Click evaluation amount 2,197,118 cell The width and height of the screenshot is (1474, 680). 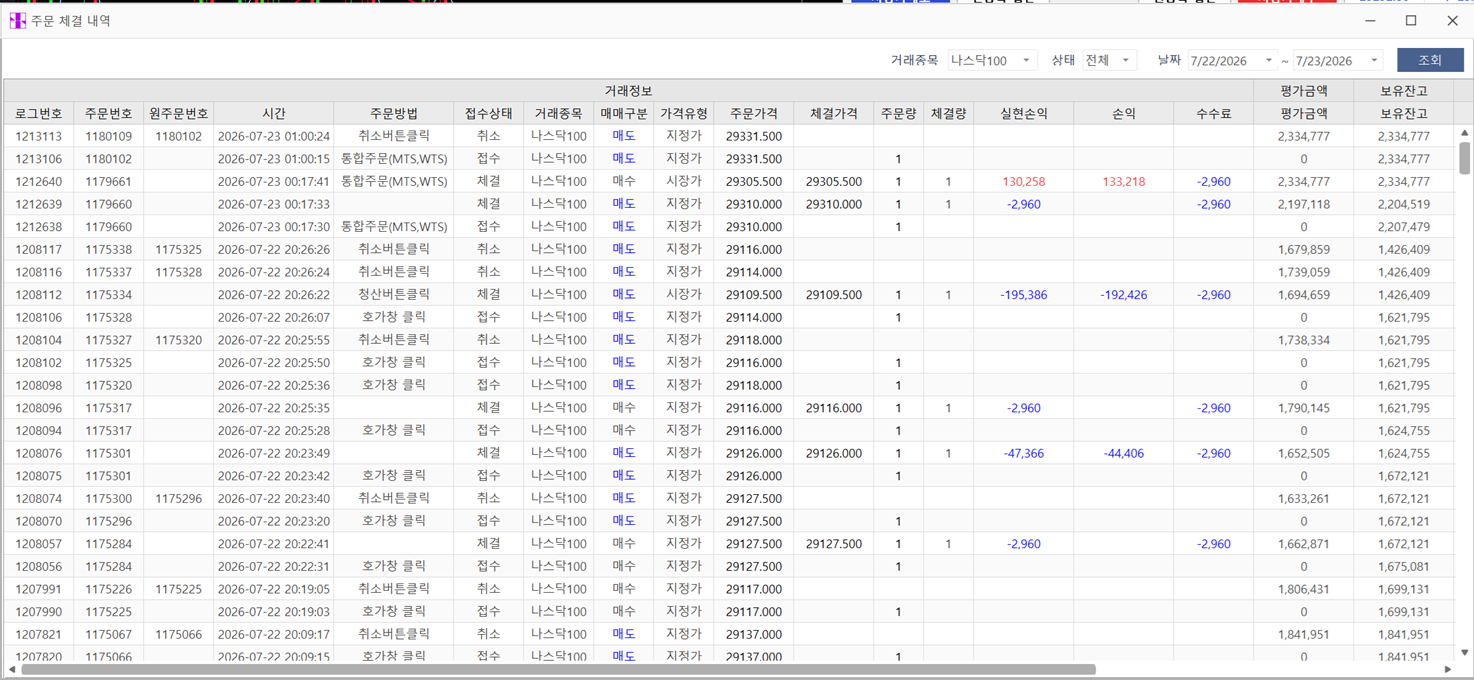tap(1304, 204)
